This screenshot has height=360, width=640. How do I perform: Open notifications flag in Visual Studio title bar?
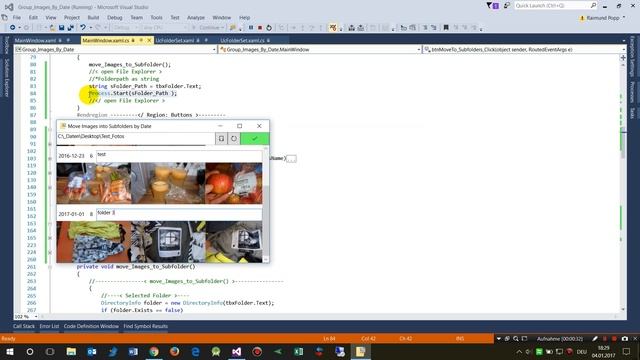click(492, 6)
